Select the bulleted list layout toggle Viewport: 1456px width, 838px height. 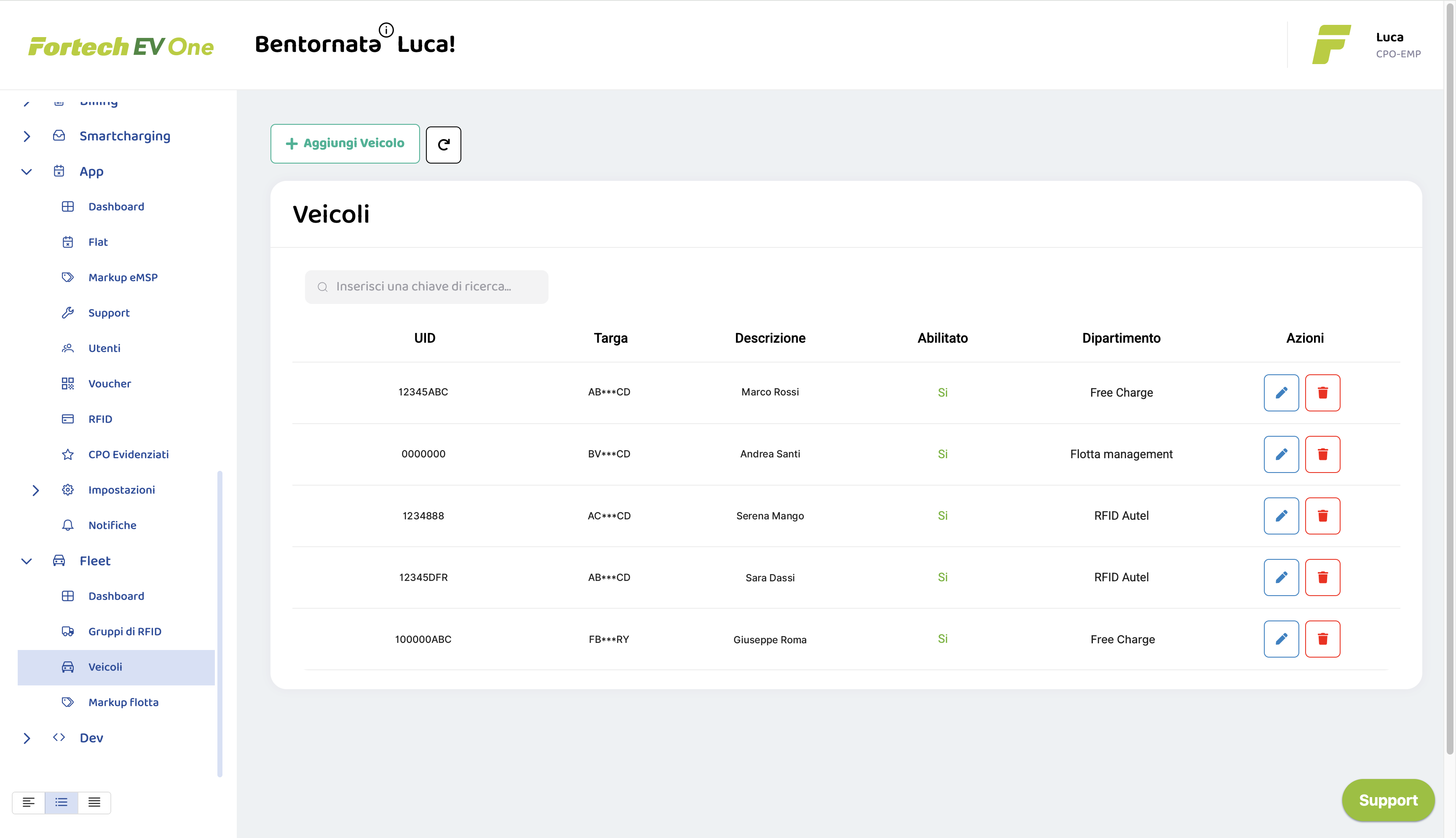[x=62, y=802]
